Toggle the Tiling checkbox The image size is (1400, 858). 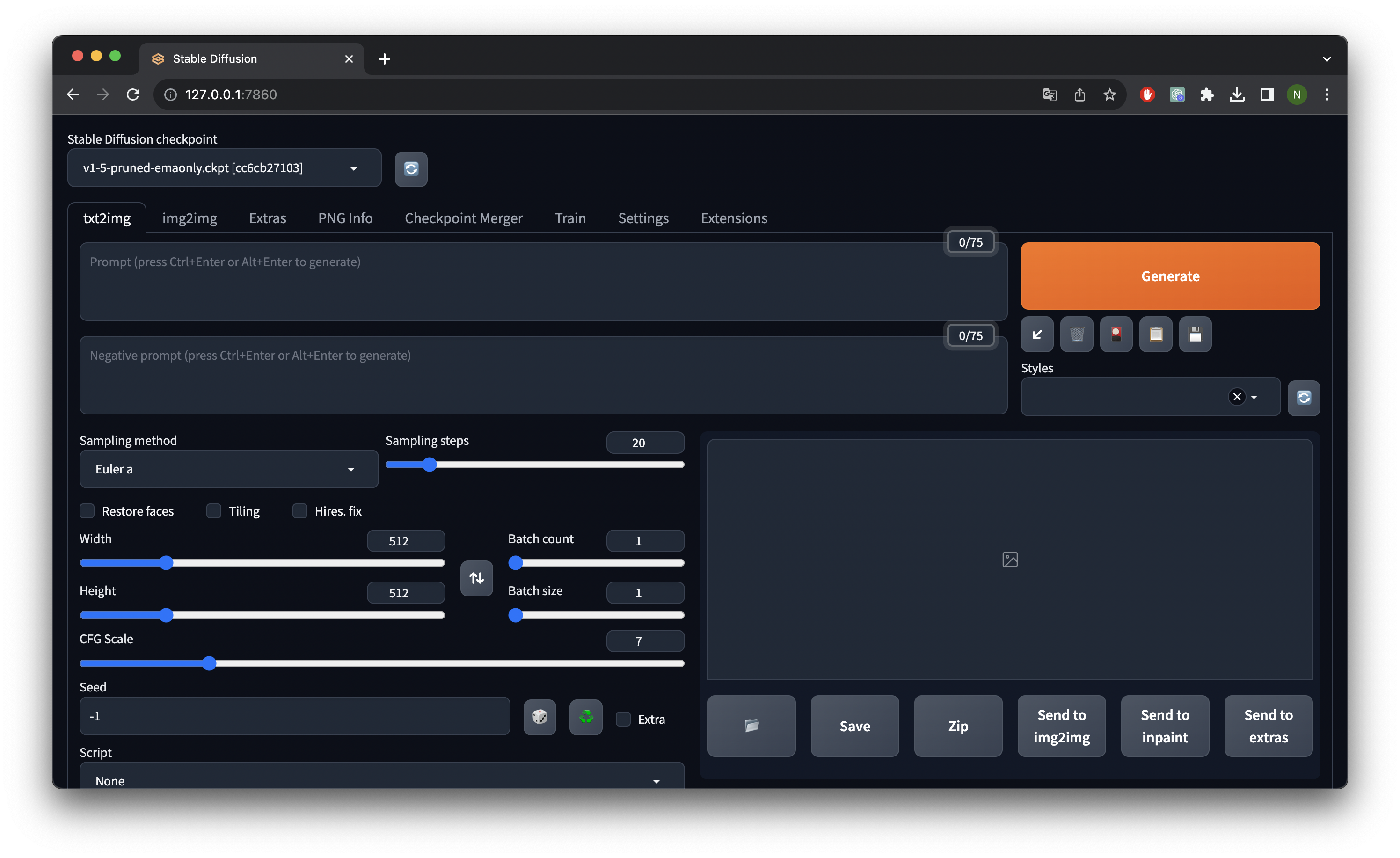click(214, 511)
